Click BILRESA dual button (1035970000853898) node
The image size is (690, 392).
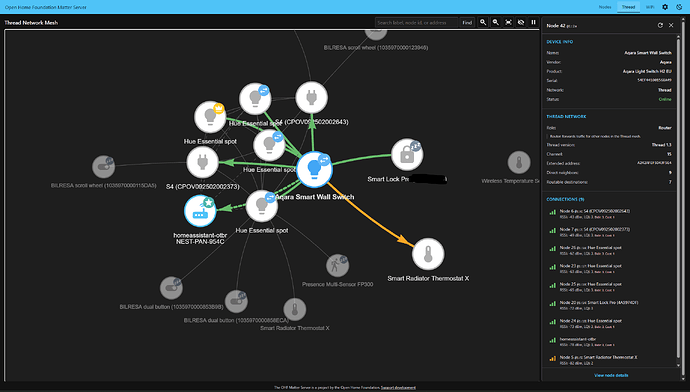pos(171,288)
